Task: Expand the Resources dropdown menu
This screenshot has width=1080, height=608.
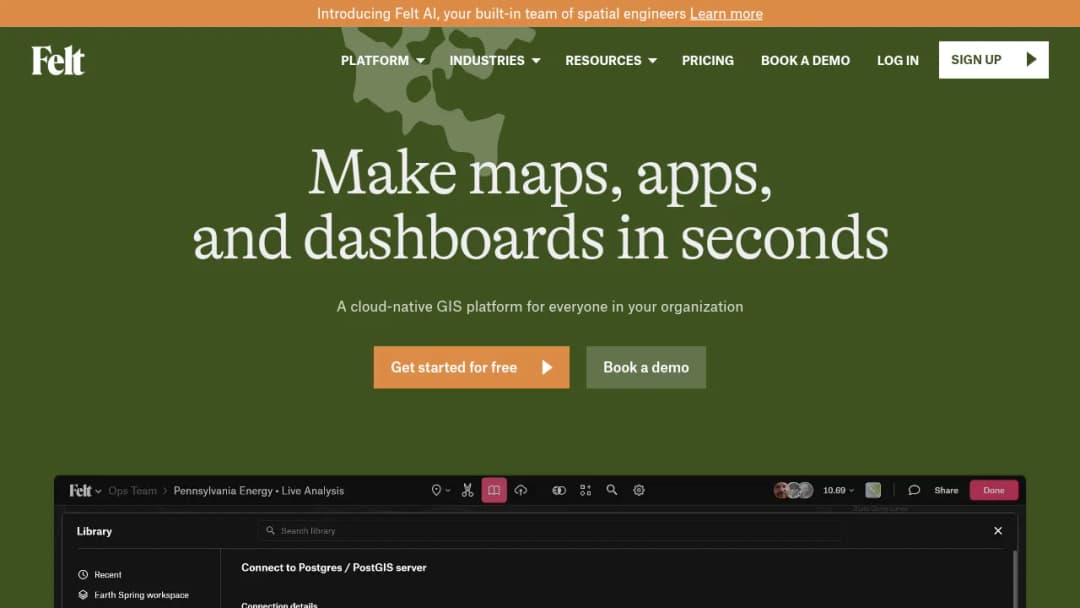Action: pyautogui.click(x=611, y=61)
